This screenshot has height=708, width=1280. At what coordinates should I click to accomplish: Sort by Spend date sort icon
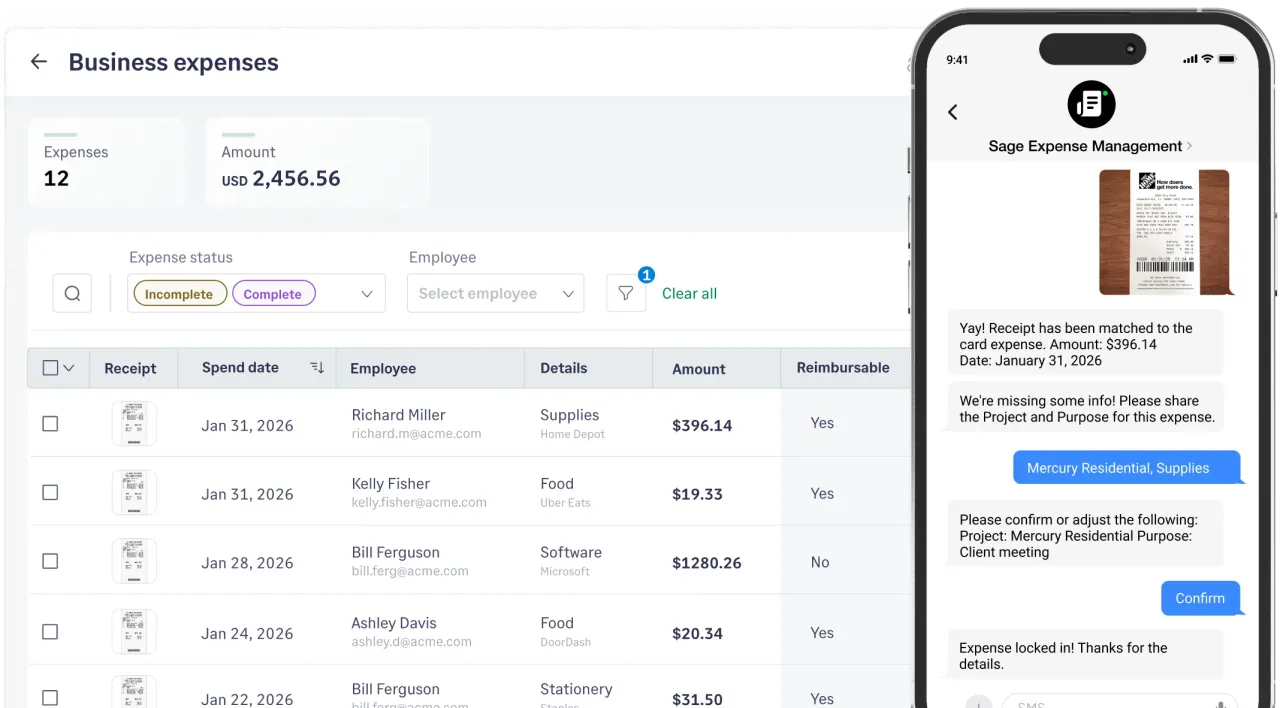click(x=317, y=368)
